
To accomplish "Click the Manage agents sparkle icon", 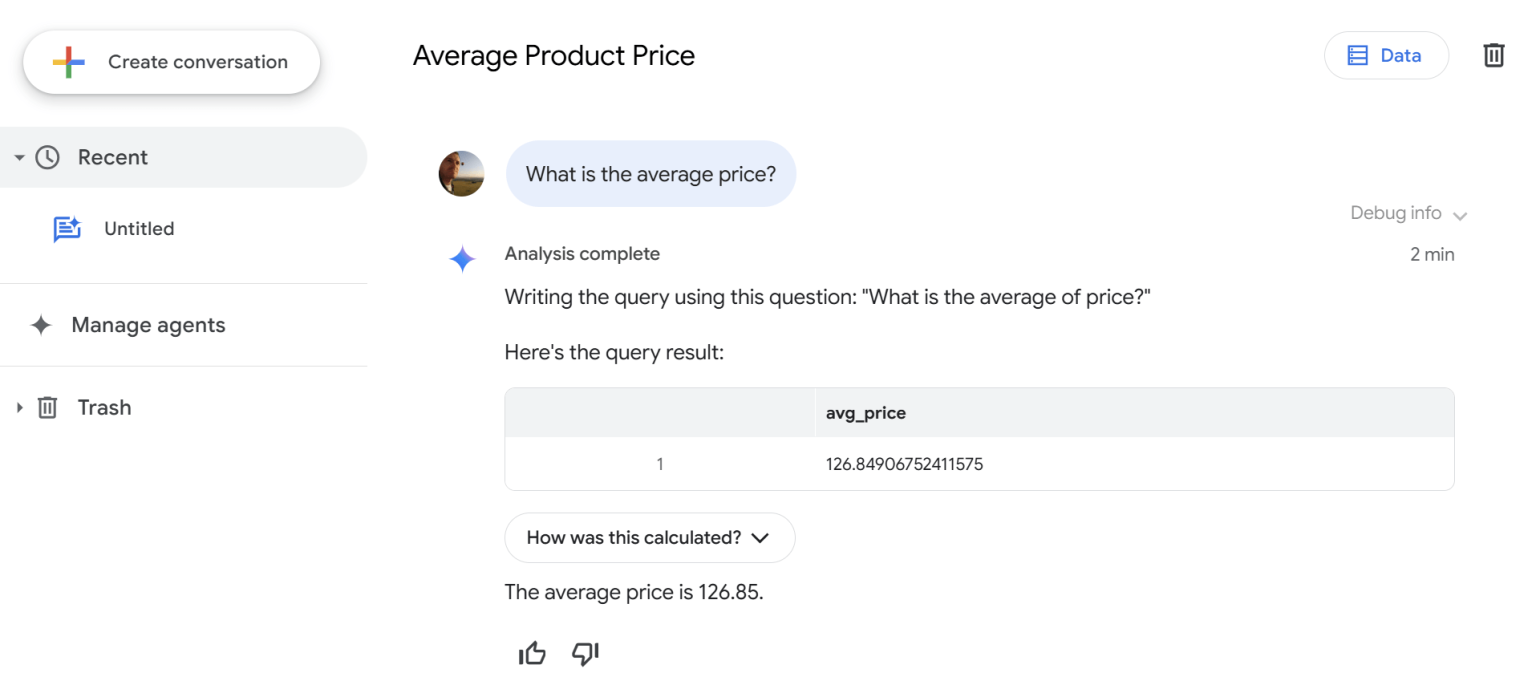I will coord(41,325).
